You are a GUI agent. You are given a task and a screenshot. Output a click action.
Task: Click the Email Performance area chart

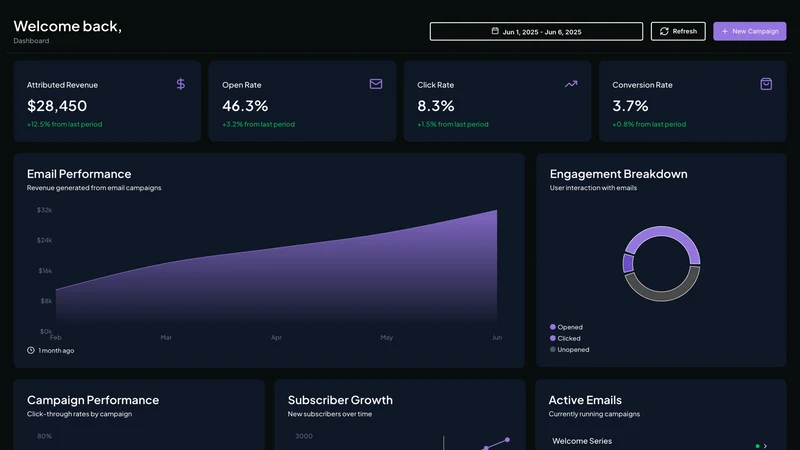tap(276, 266)
